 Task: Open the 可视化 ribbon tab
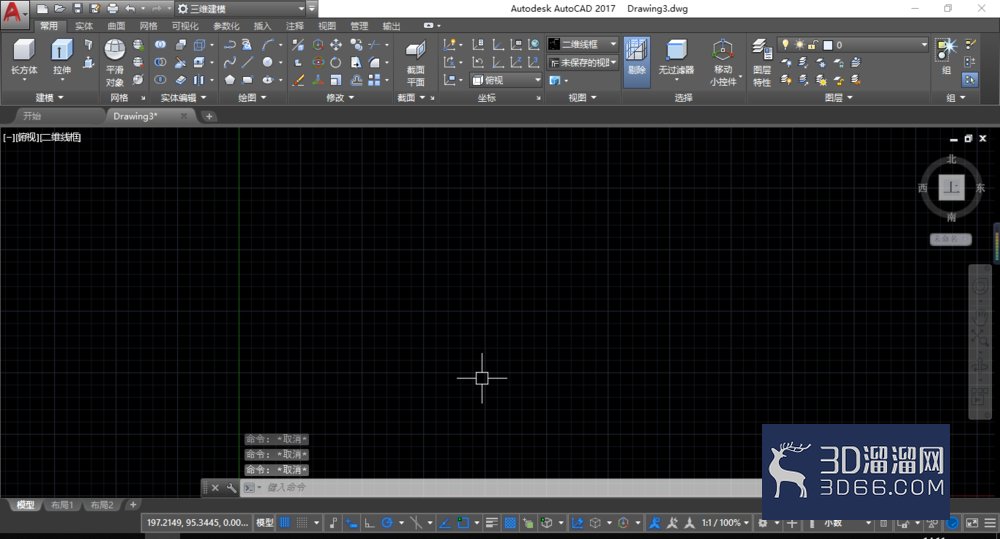click(185, 26)
